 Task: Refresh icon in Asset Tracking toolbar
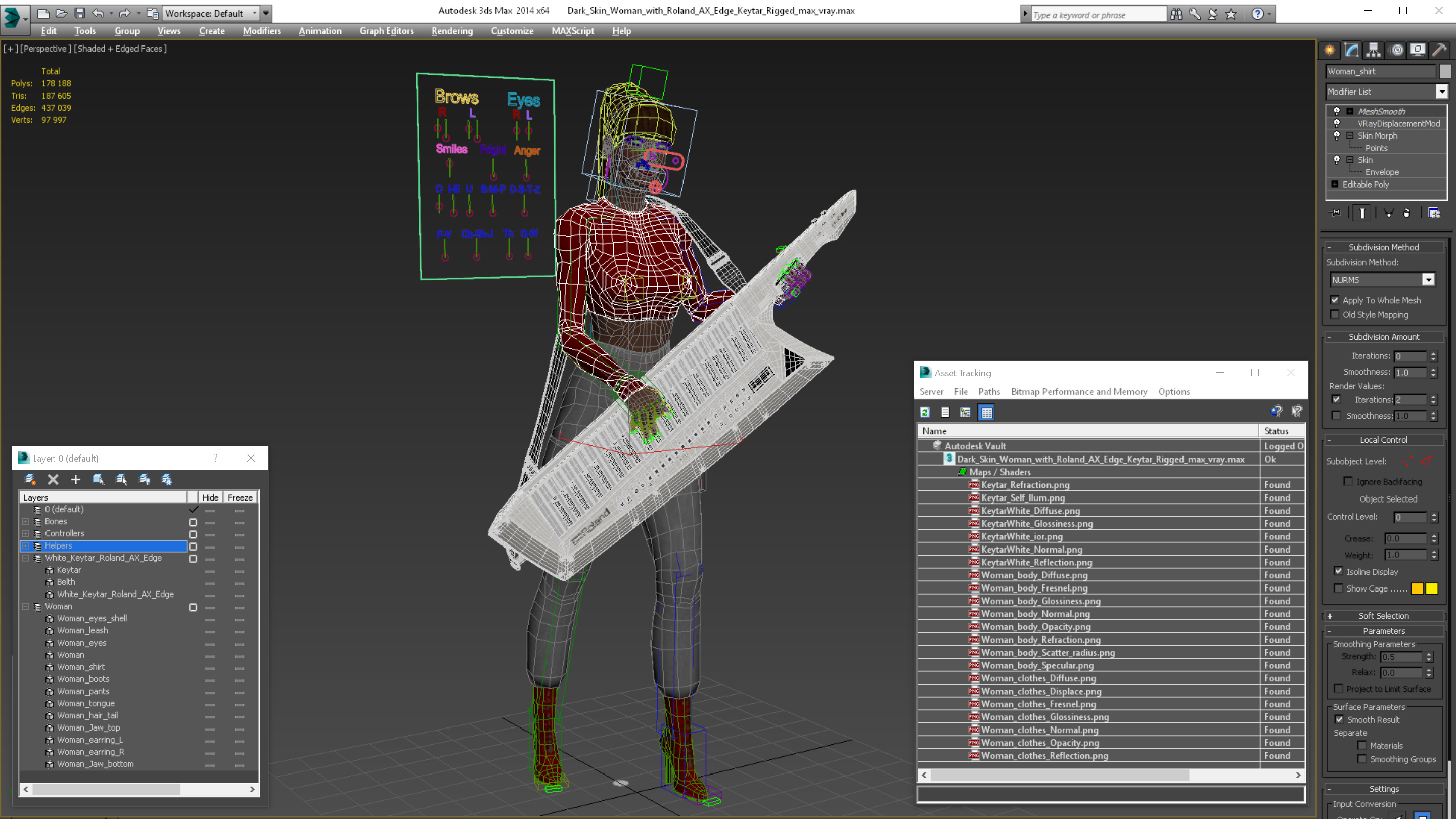pos(925,413)
